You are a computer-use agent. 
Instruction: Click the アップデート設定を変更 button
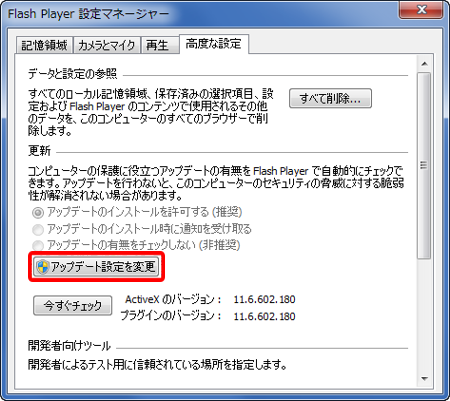(96, 267)
